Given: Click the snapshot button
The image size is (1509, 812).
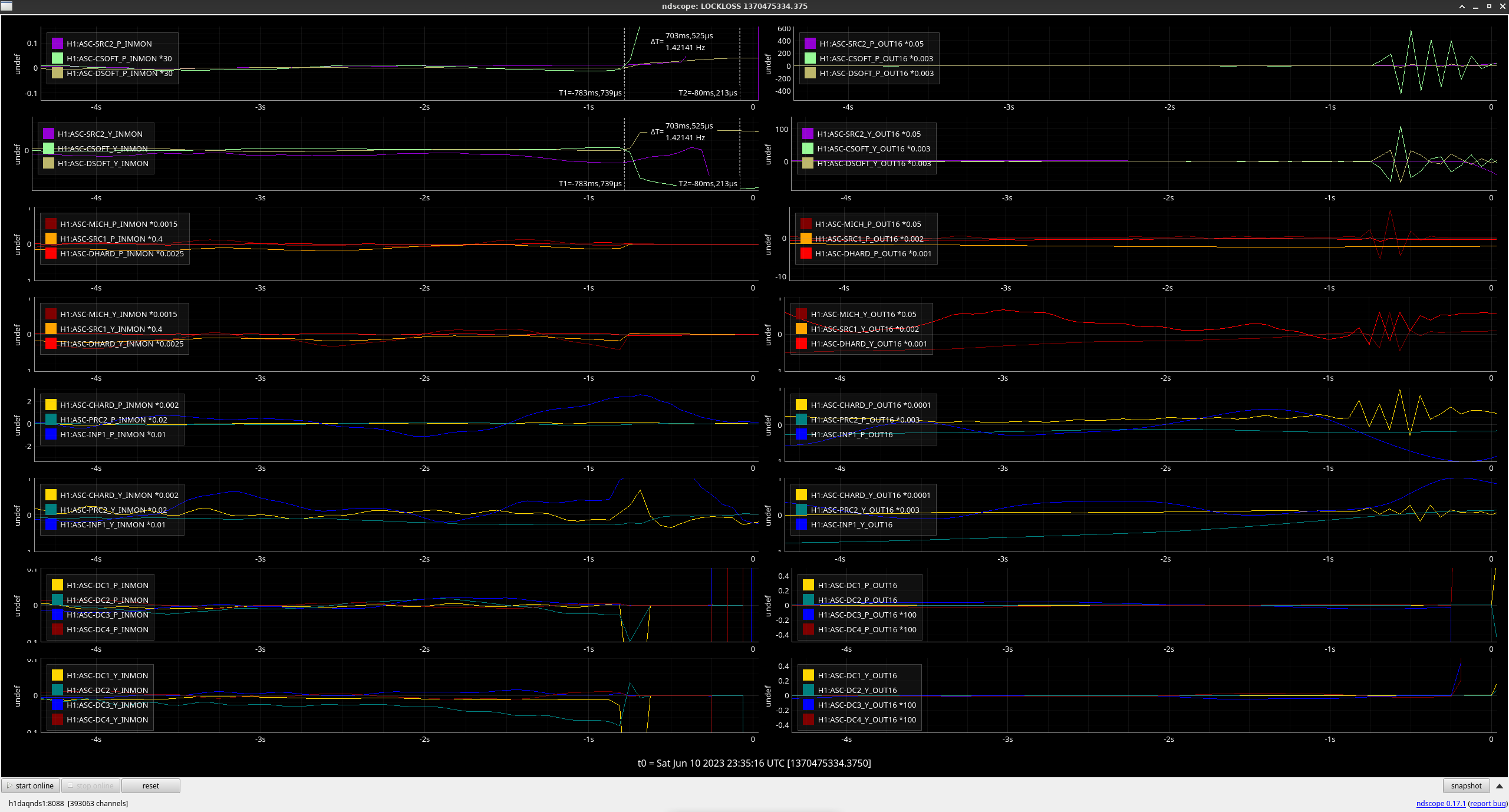Looking at the screenshot, I should [x=1465, y=785].
